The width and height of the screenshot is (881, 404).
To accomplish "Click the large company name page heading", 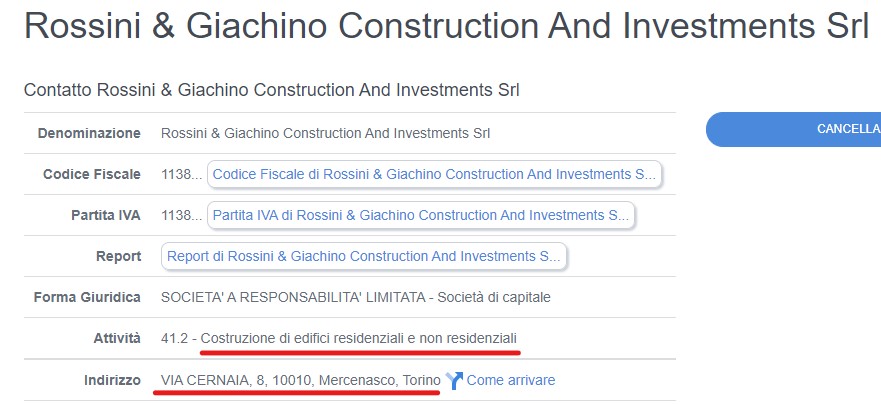I will click(x=446, y=27).
